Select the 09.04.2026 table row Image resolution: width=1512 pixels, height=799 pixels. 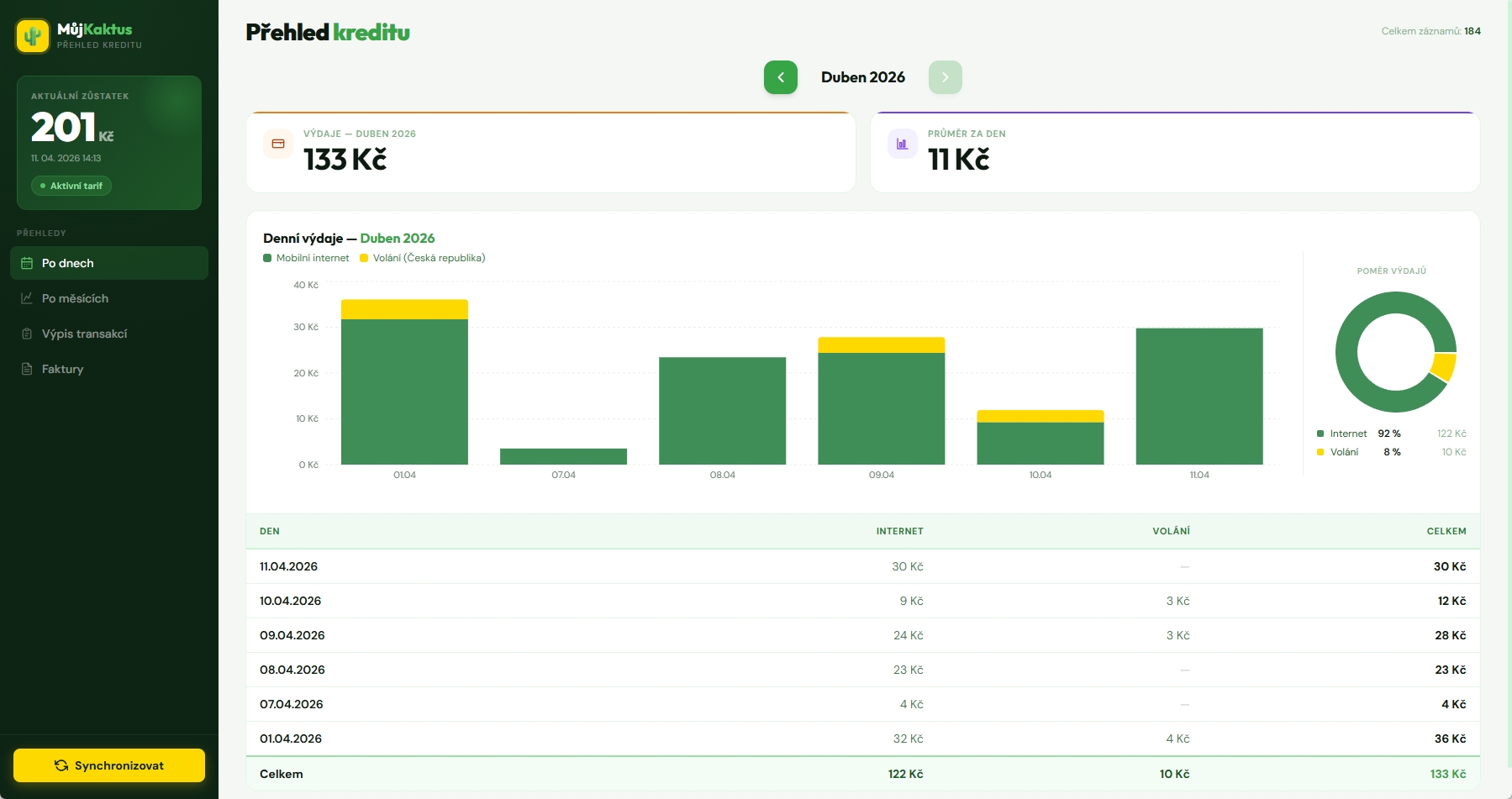[x=862, y=635]
